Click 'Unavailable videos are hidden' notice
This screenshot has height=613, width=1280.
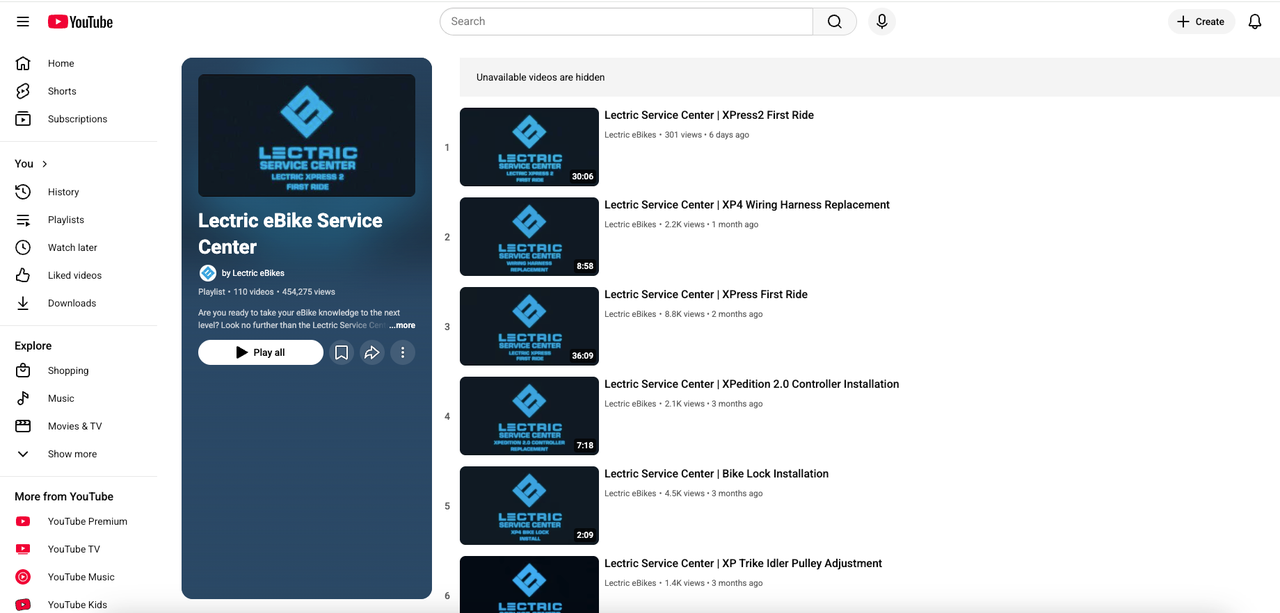click(x=540, y=77)
